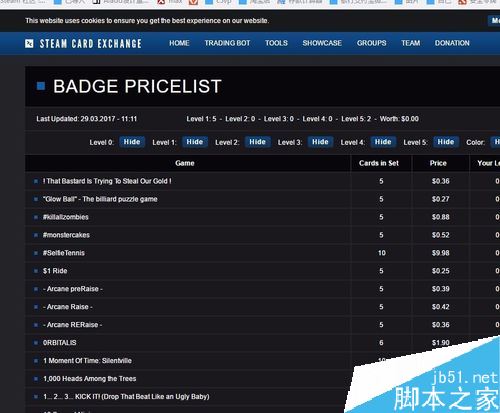Screen dimensions: 500x413
Task: Open the GROUPS menu item
Action: click(371, 43)
